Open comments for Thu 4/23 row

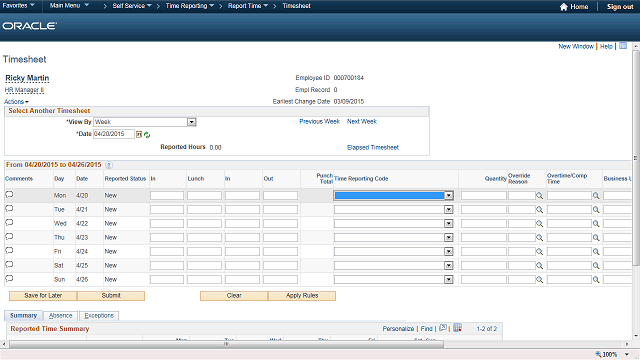[9, 237]
